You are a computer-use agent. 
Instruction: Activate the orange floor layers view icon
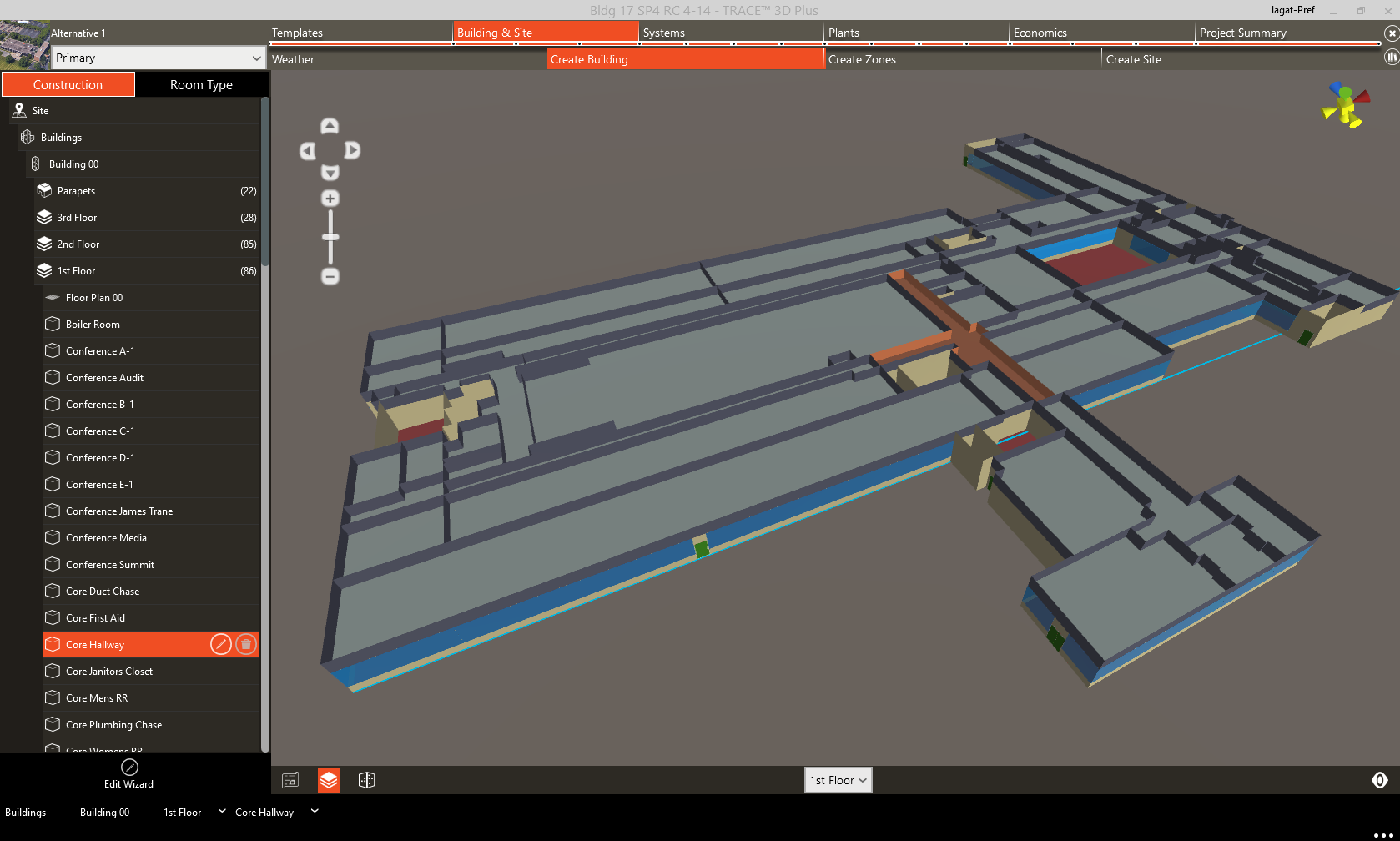point(328,780)
